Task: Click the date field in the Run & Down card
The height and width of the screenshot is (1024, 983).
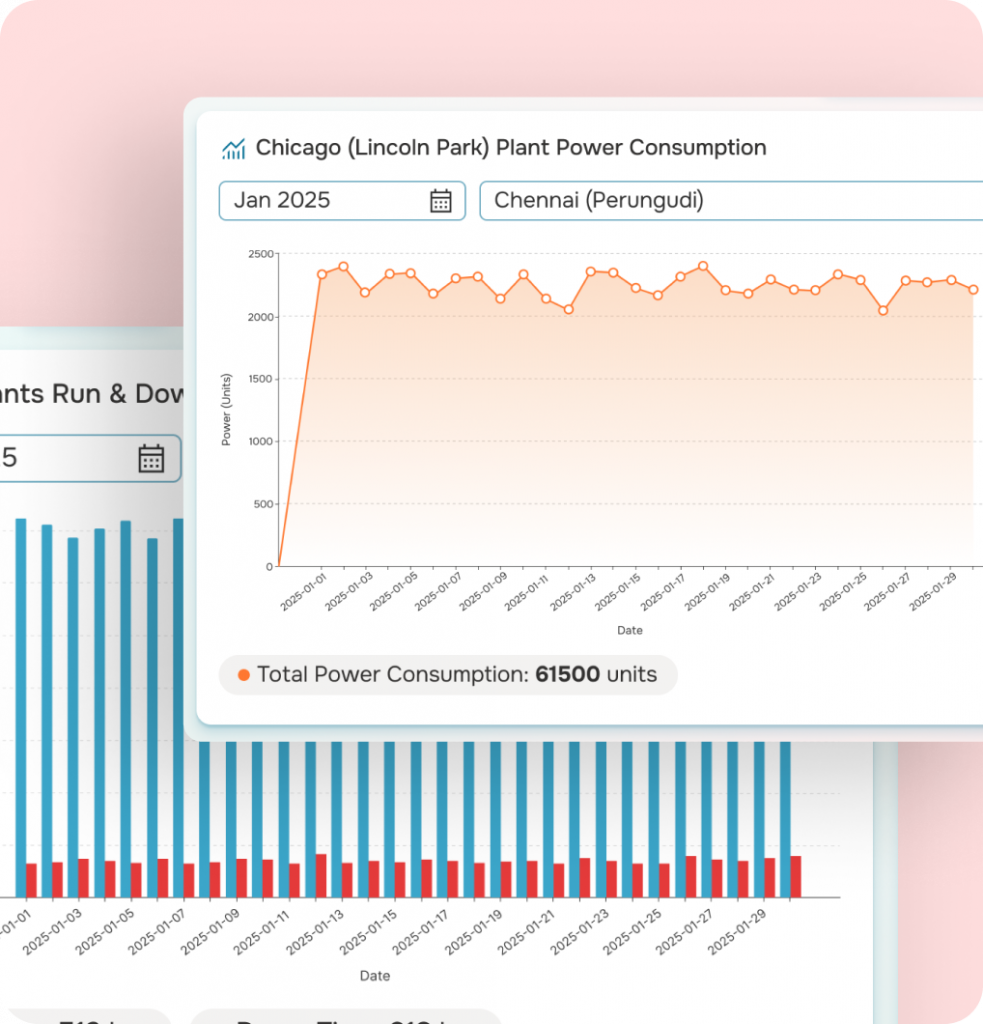Action: tap(90, 458)
